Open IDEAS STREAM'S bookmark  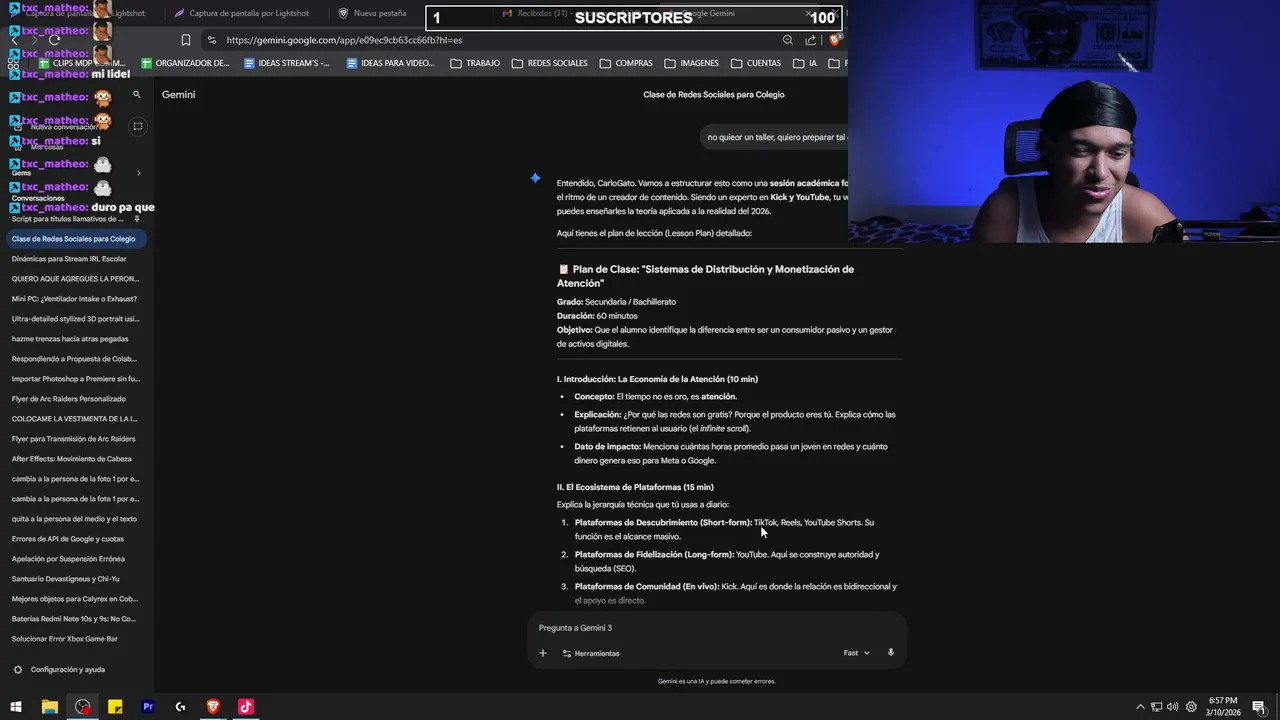[287, 63]
